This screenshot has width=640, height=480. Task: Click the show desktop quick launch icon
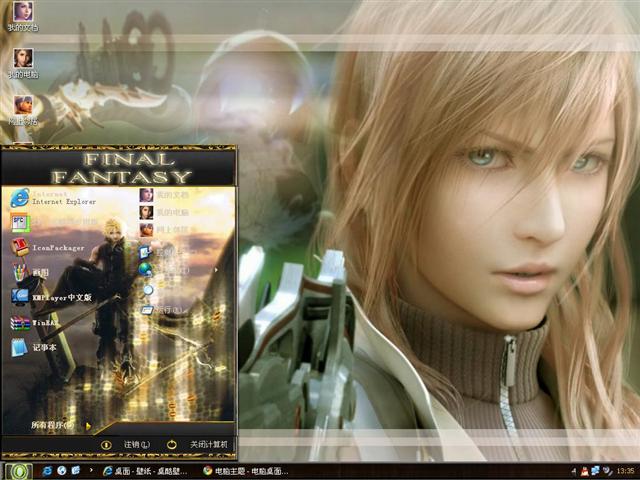[x=76, y=471]
